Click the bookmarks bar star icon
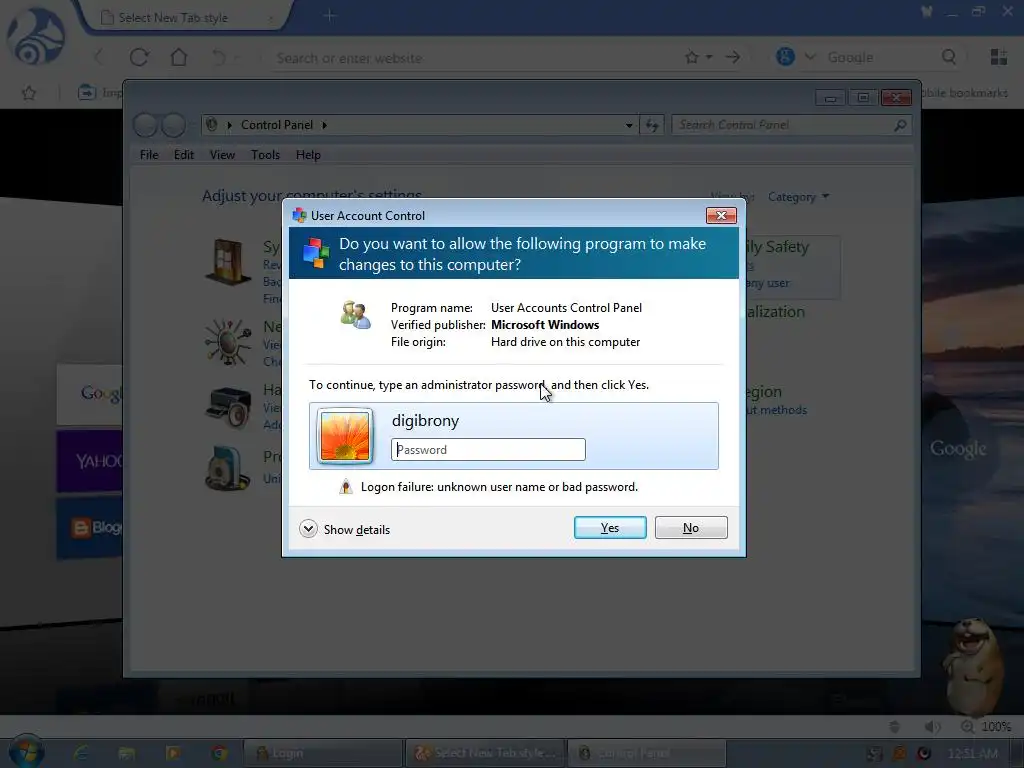The height and width of the screenshot is (768, 1024). click(29, 93)
